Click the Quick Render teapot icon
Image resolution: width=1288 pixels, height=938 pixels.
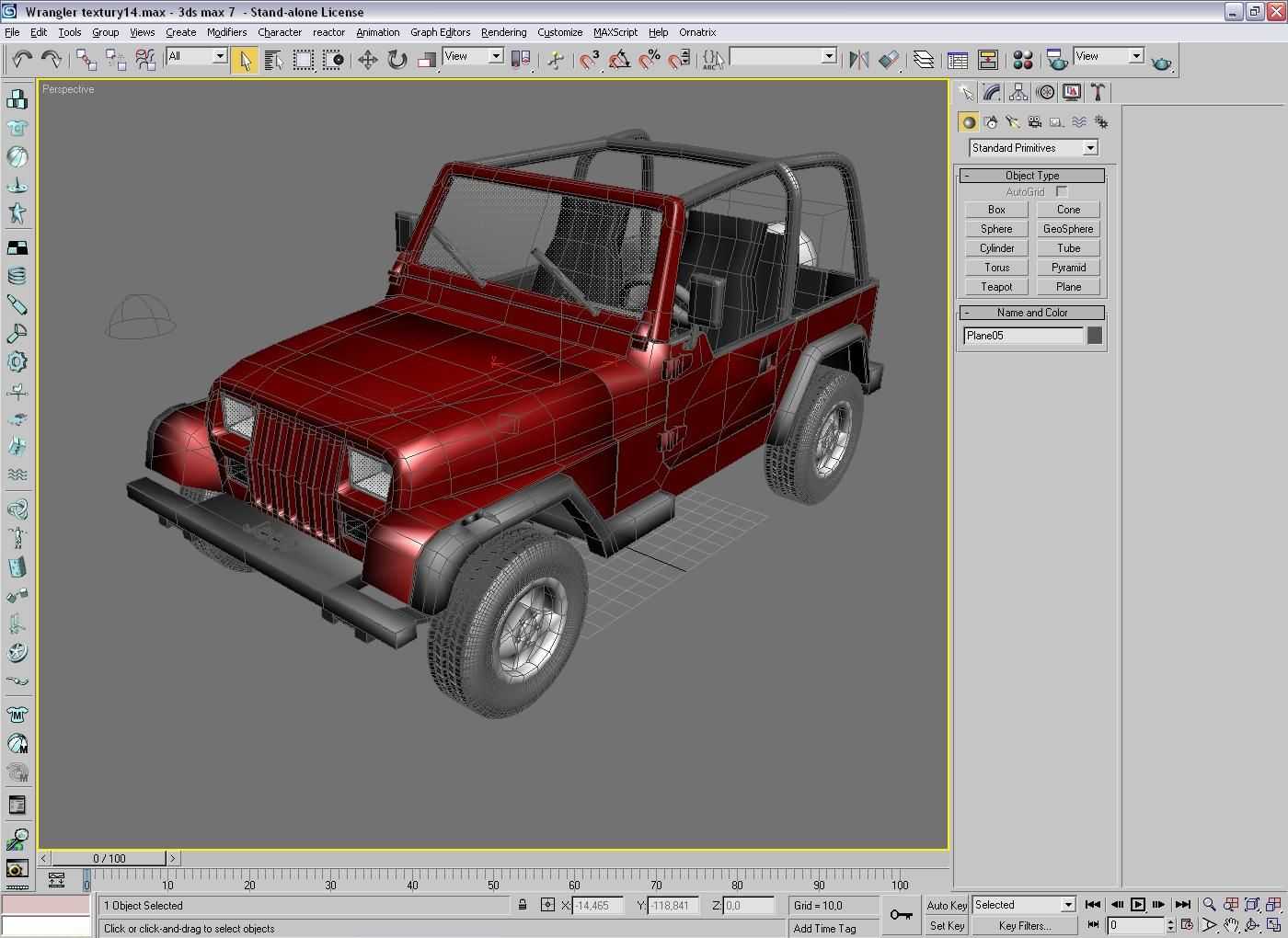pyautogui.click(x=1162, y=62)
